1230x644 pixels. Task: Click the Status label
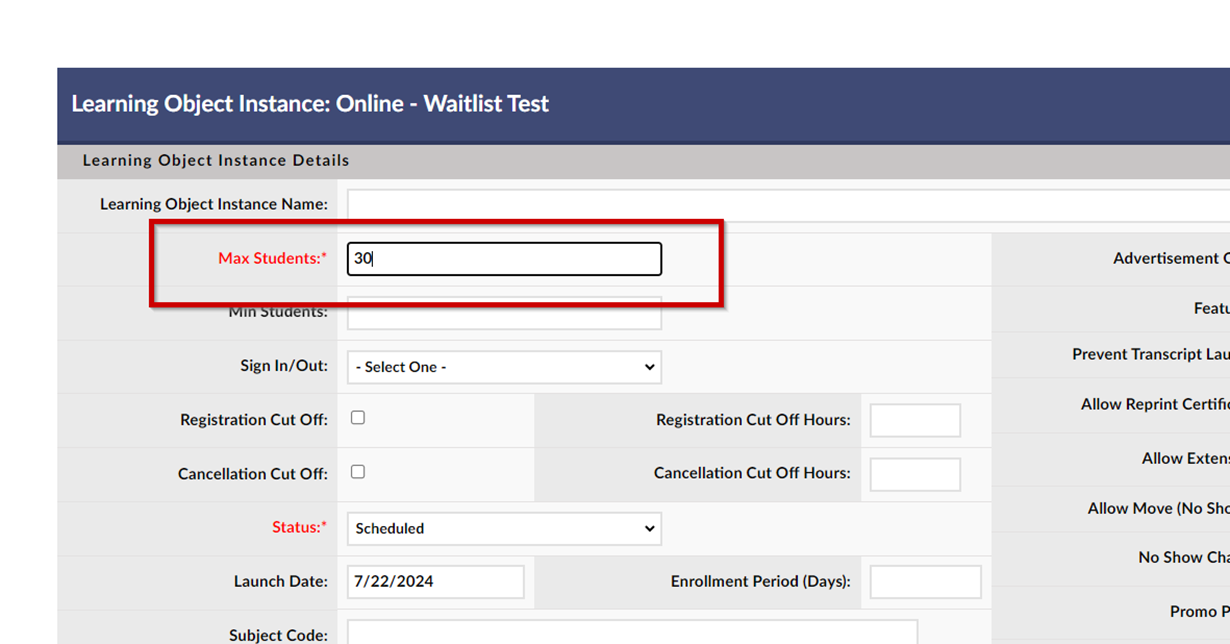[x=300, y=527]
